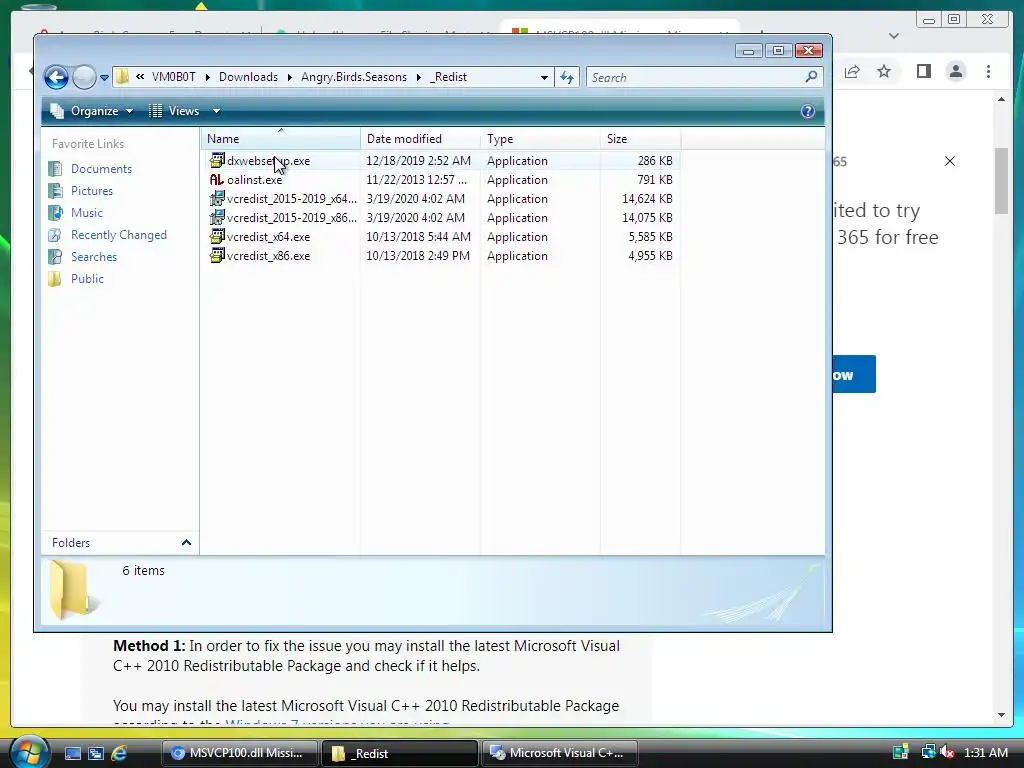Image resolution: width=1024 pixels, height=768 pixels.
Task: Bookmark page with Chrome star icon
Action: tap(884, 71)
